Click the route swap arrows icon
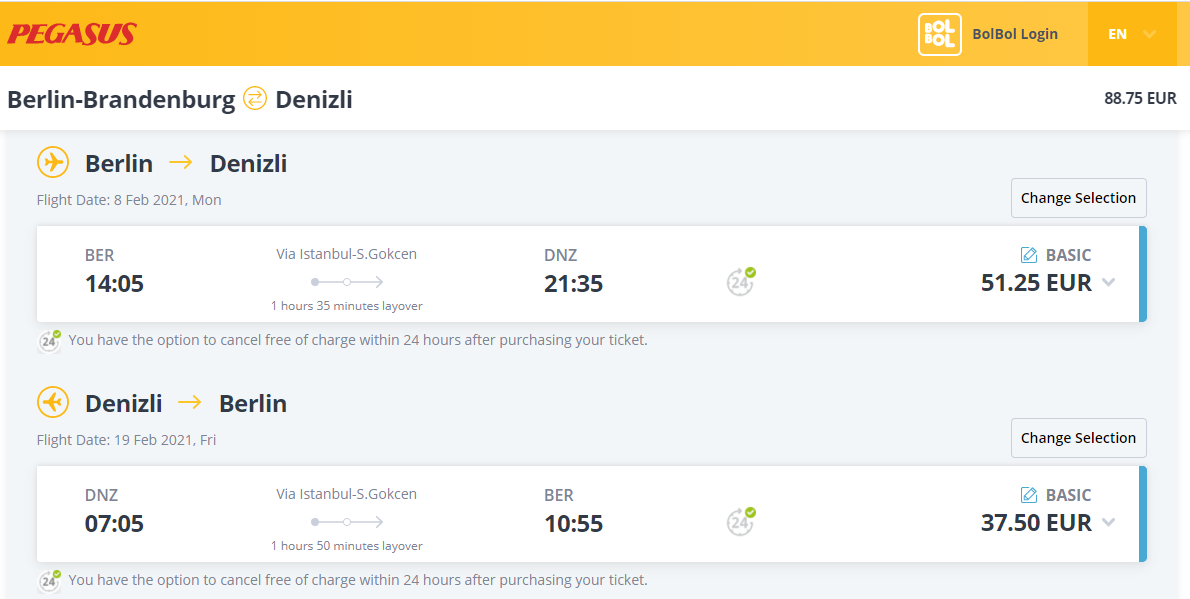 pyautogui.click(x=255, y=99)
